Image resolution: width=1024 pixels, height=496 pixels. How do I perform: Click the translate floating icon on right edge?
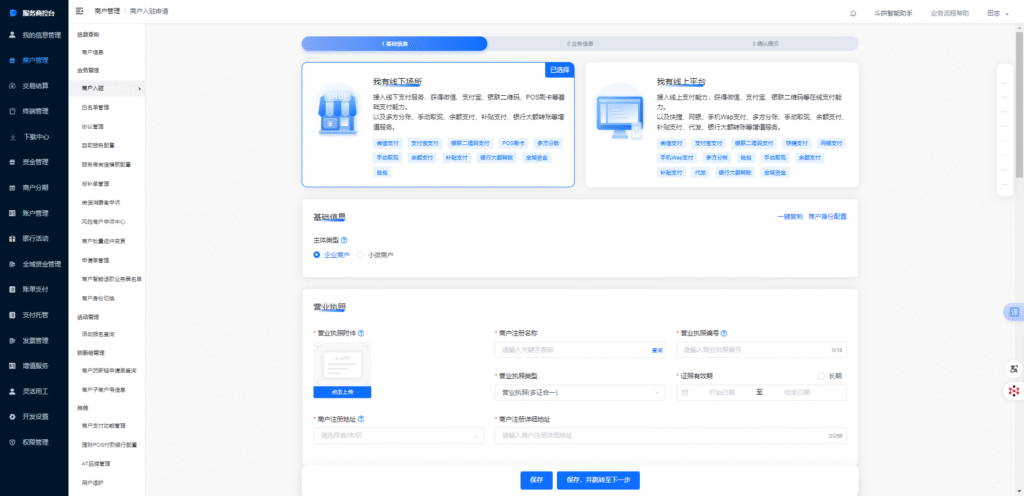(x=1014, y=313)
